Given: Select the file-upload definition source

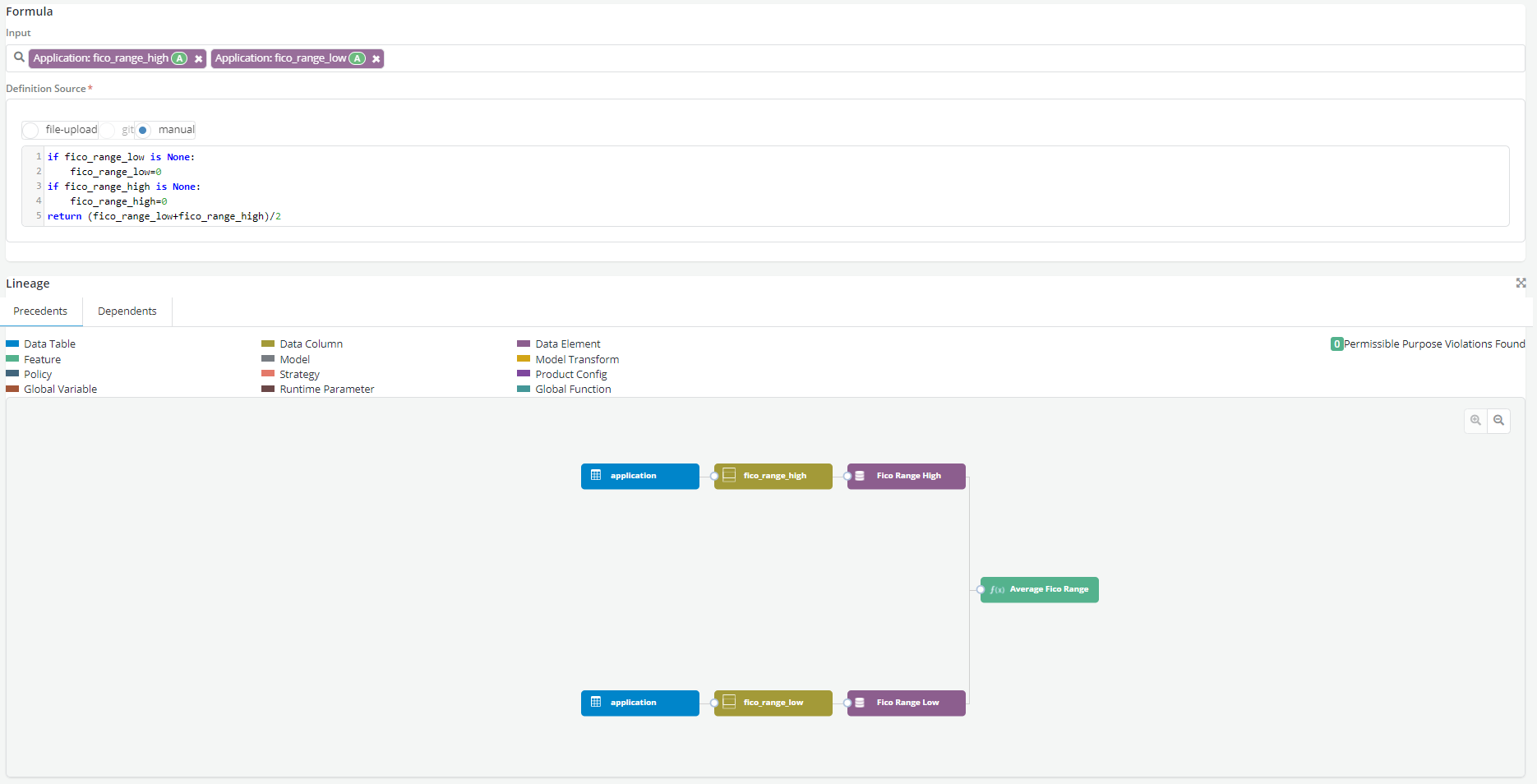Looking at the screenshot, I should click(31, 130).
